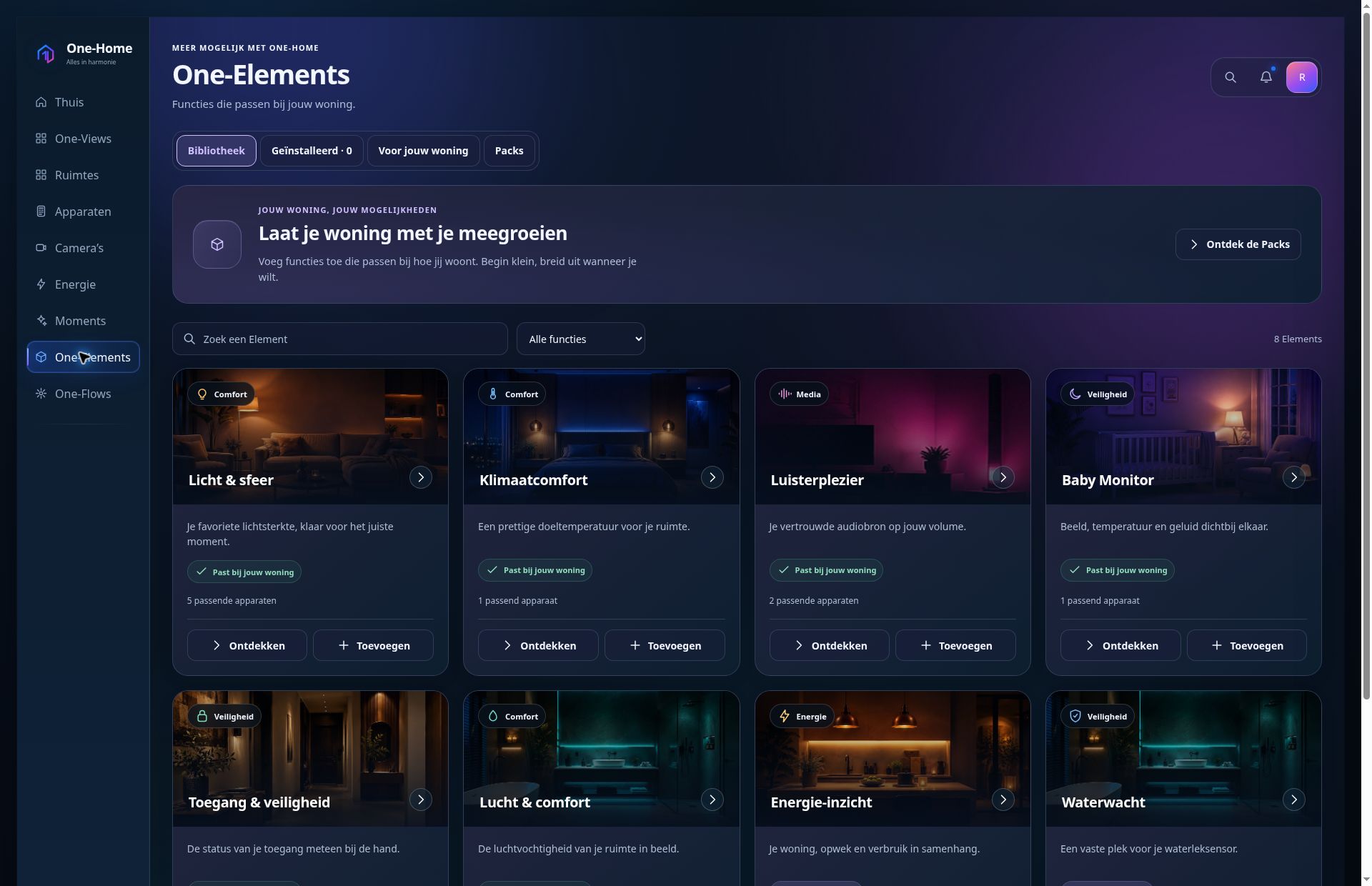Click the Veiligheid badge on Toegang & veiligheid
This screenshot has width=1372, height=886.
click(224, 717)
